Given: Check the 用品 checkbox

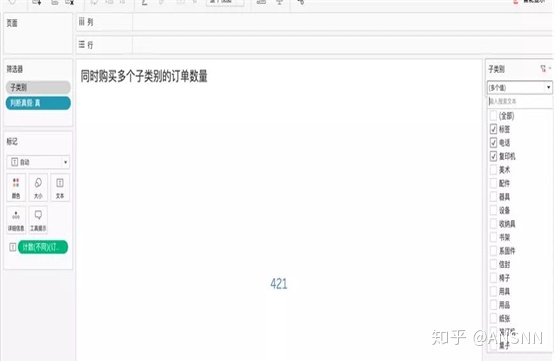Looking at the screenshot, I should pyautogui.click(x=493, y=305).
